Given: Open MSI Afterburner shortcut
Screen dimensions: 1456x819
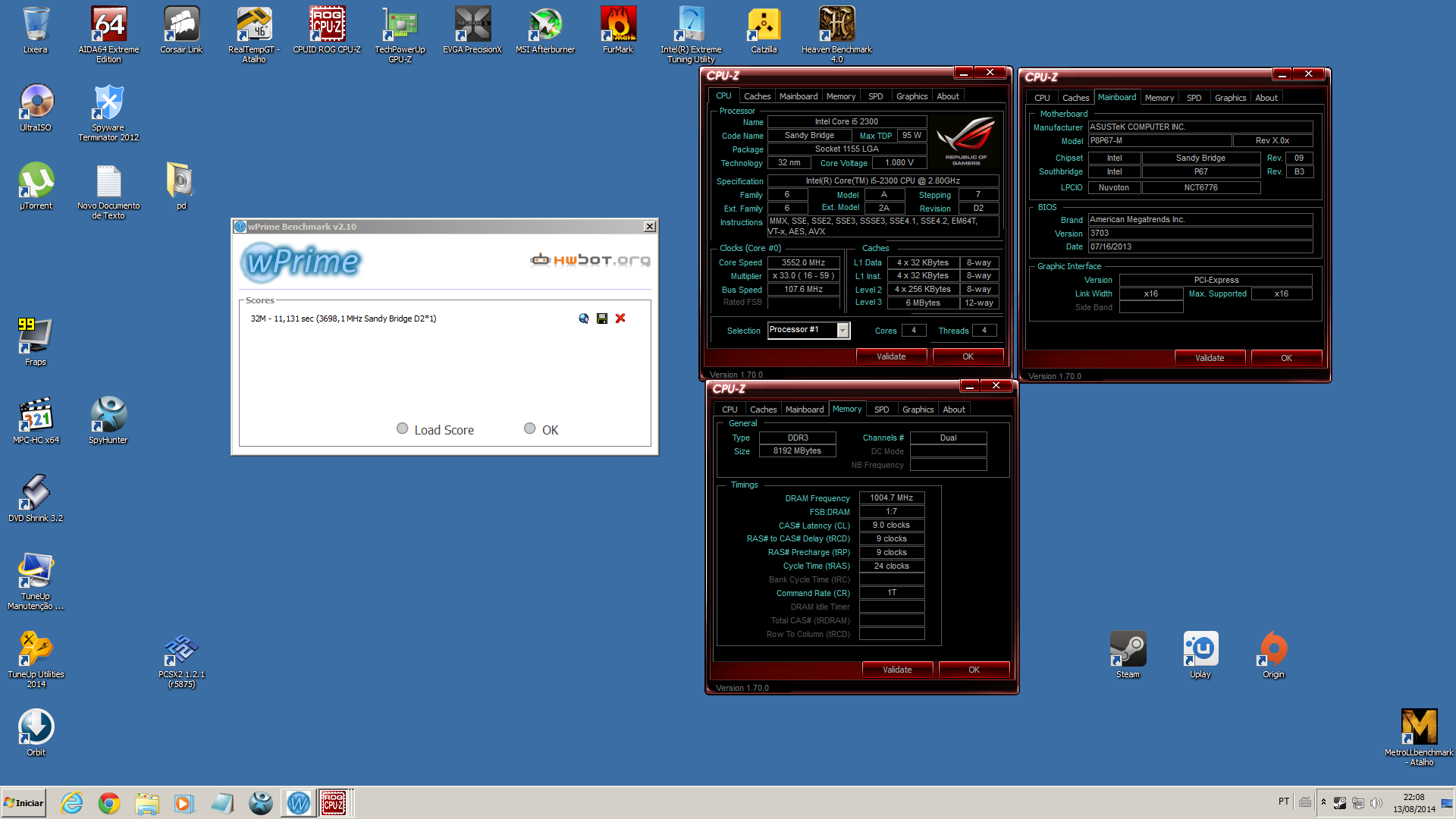Looking at the screenshot, I should point(545,30).
